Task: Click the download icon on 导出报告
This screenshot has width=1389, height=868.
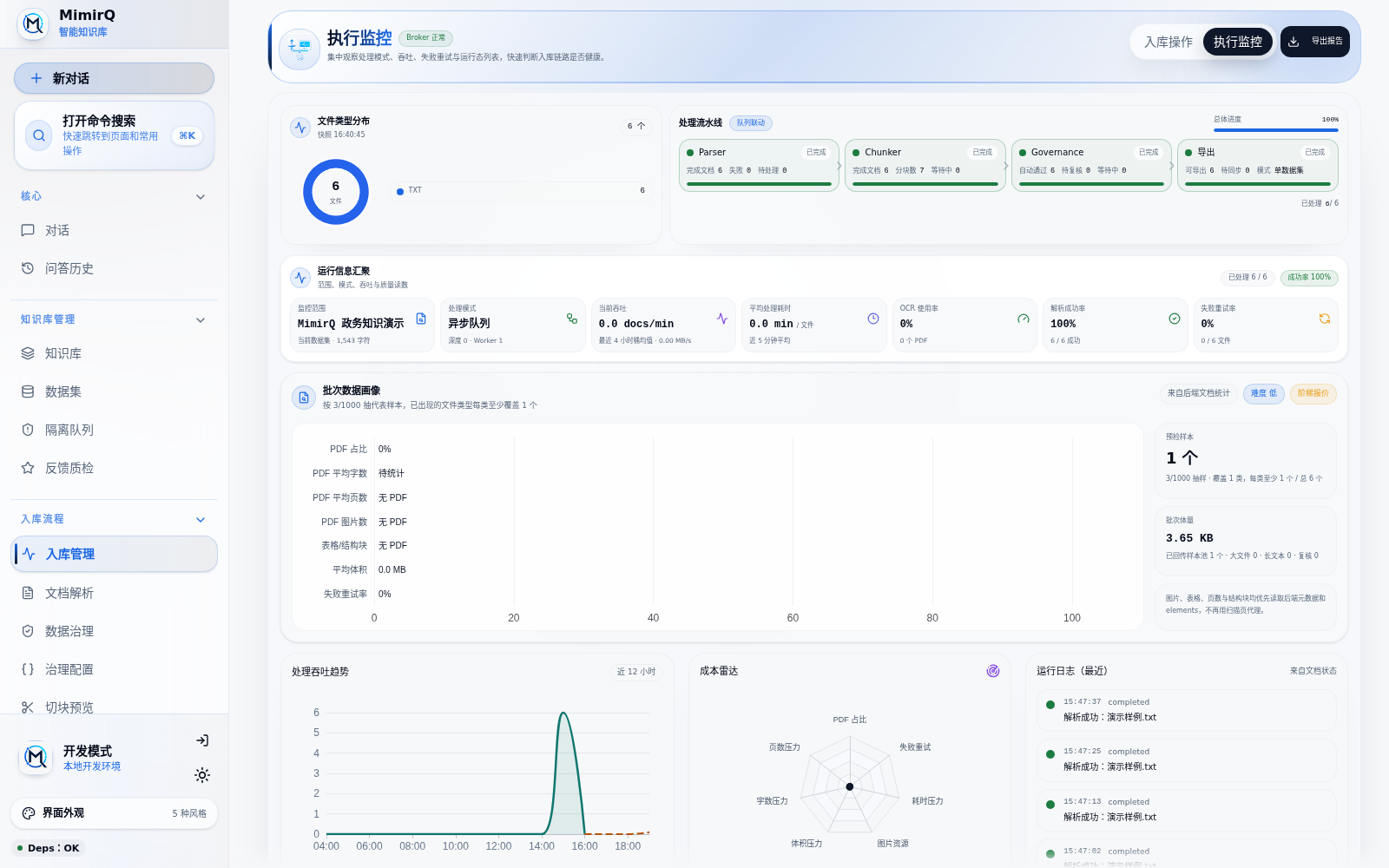Action: click(1294, 42)
